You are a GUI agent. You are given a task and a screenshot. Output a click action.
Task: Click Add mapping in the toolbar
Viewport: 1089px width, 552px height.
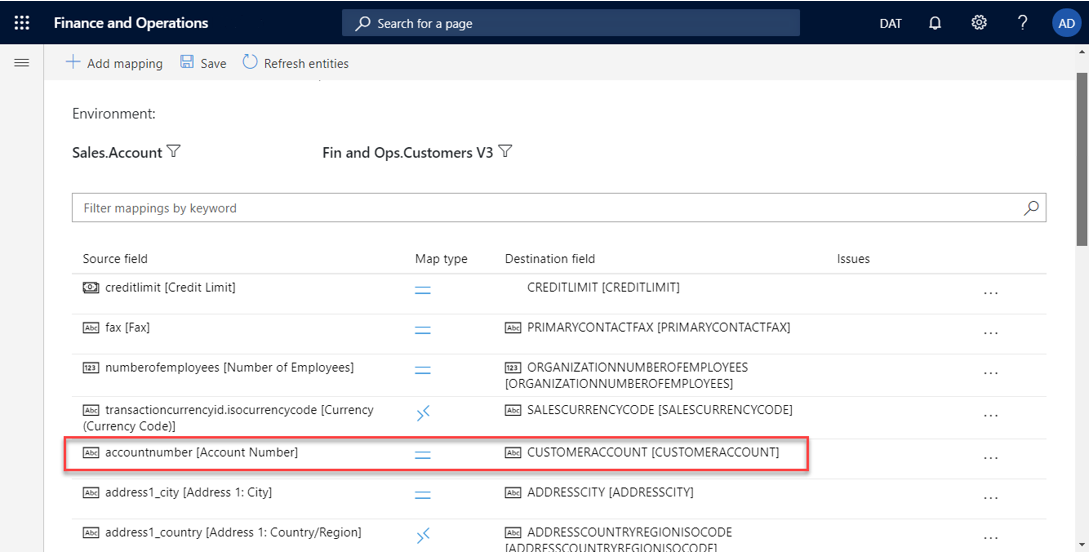coord(114,63)
